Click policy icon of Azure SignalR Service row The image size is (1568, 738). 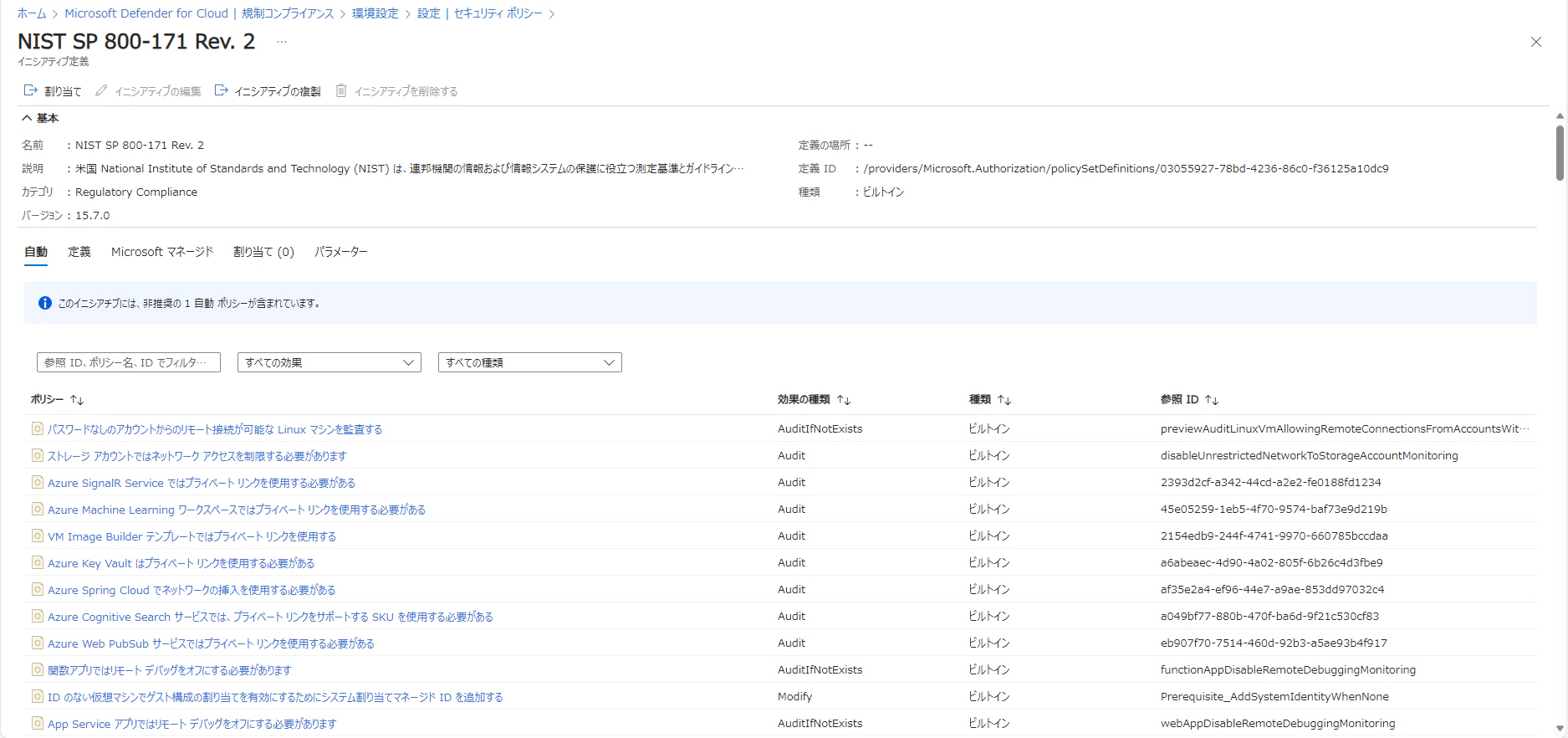pyautogui.click(x=38, y=482)
